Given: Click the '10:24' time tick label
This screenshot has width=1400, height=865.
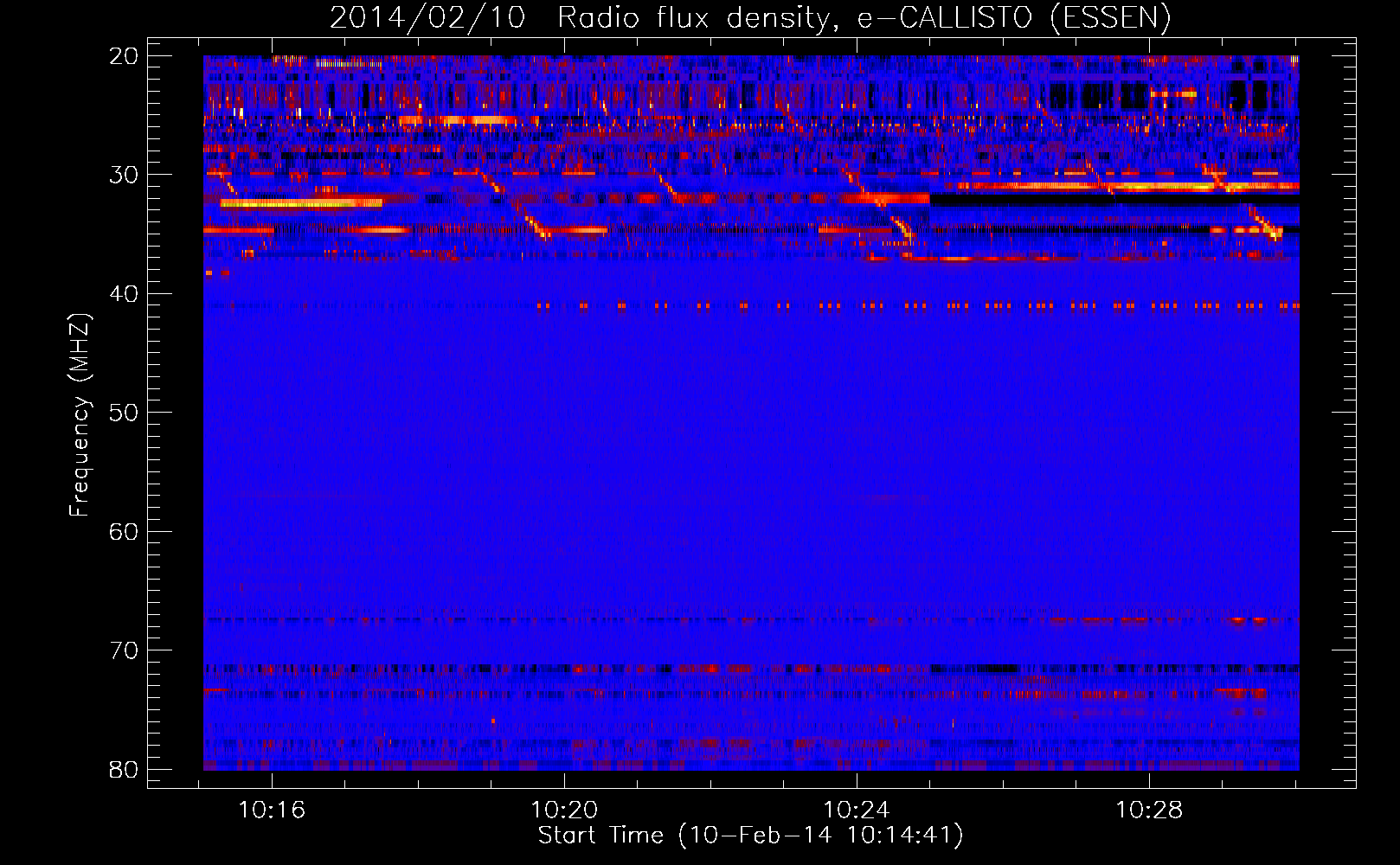Looking at the screenshot, I should (857, 811).
